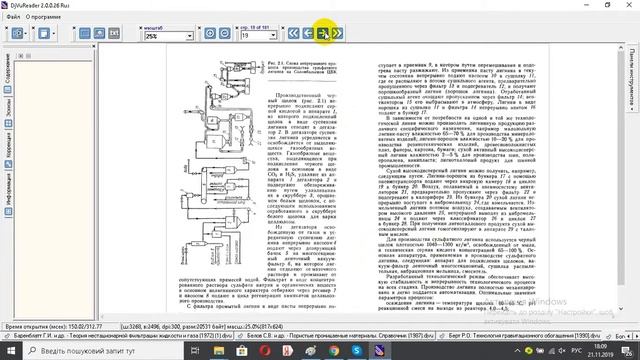This screenshot has width=640, height=360.
Task: Click the DjVuReader taskbar icon
Action: pyautogui.click(x=380, y=351)
